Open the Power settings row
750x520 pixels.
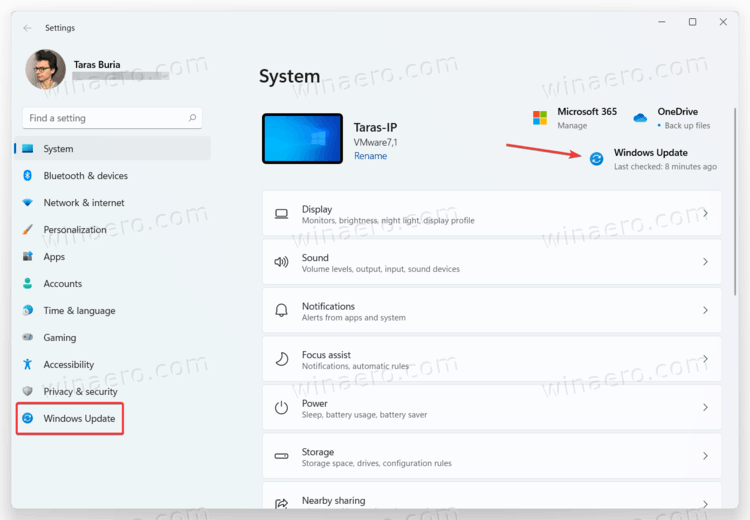492,408
